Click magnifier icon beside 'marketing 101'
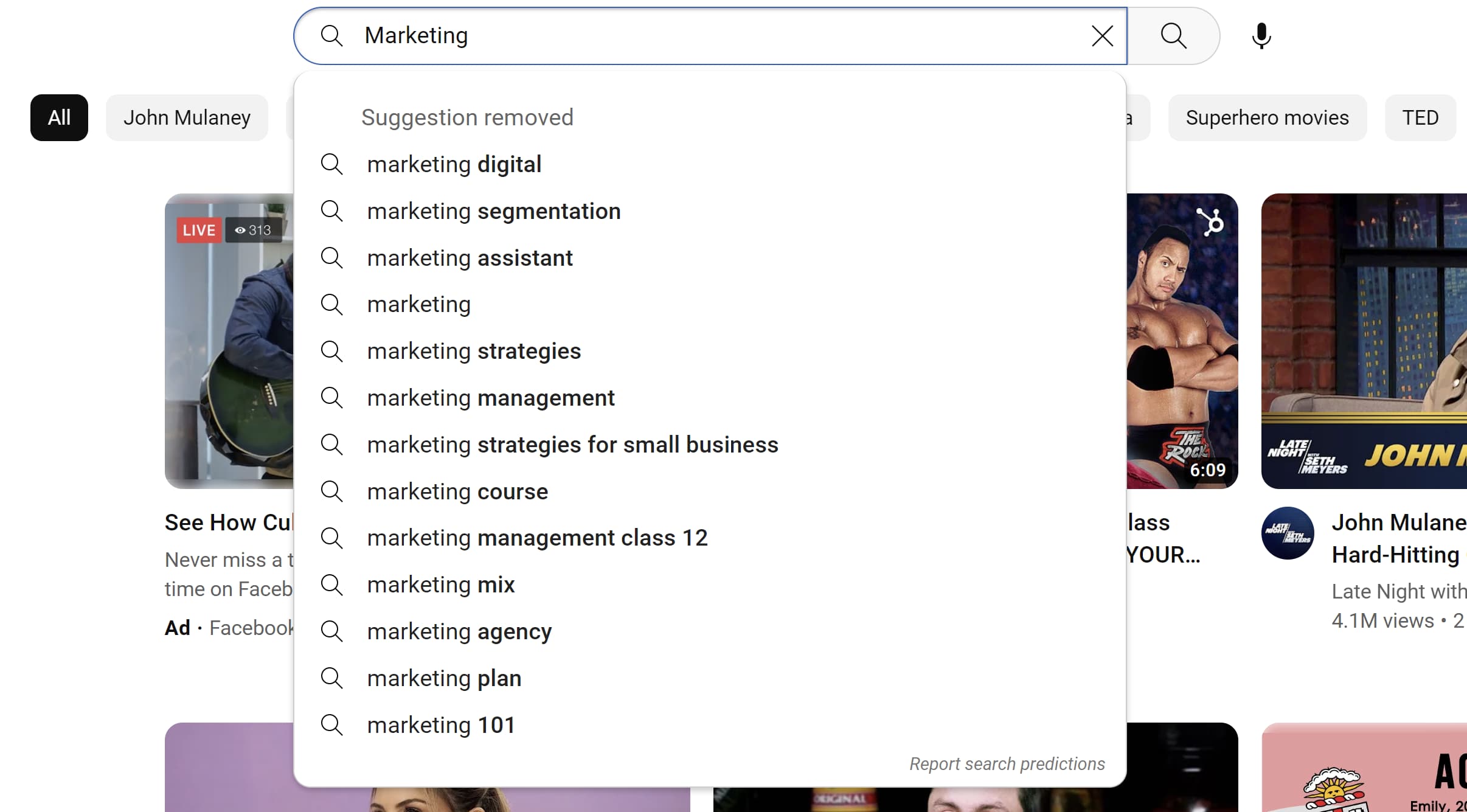 pos(331,725)
